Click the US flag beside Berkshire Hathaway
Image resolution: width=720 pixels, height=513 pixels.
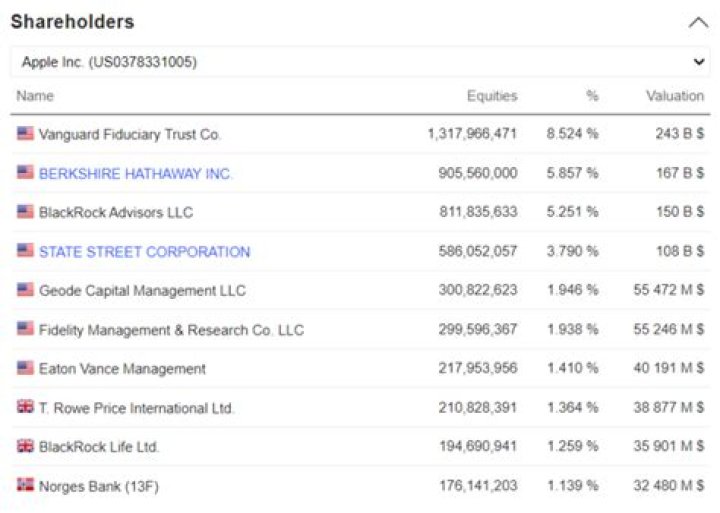tap(25, 172)
